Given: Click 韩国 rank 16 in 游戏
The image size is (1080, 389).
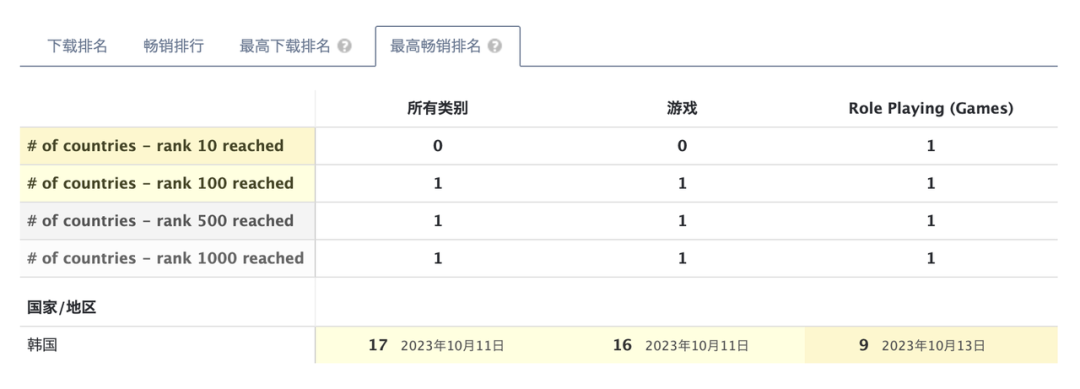Looking at the screenshot, I should click(x=622, y=345).
